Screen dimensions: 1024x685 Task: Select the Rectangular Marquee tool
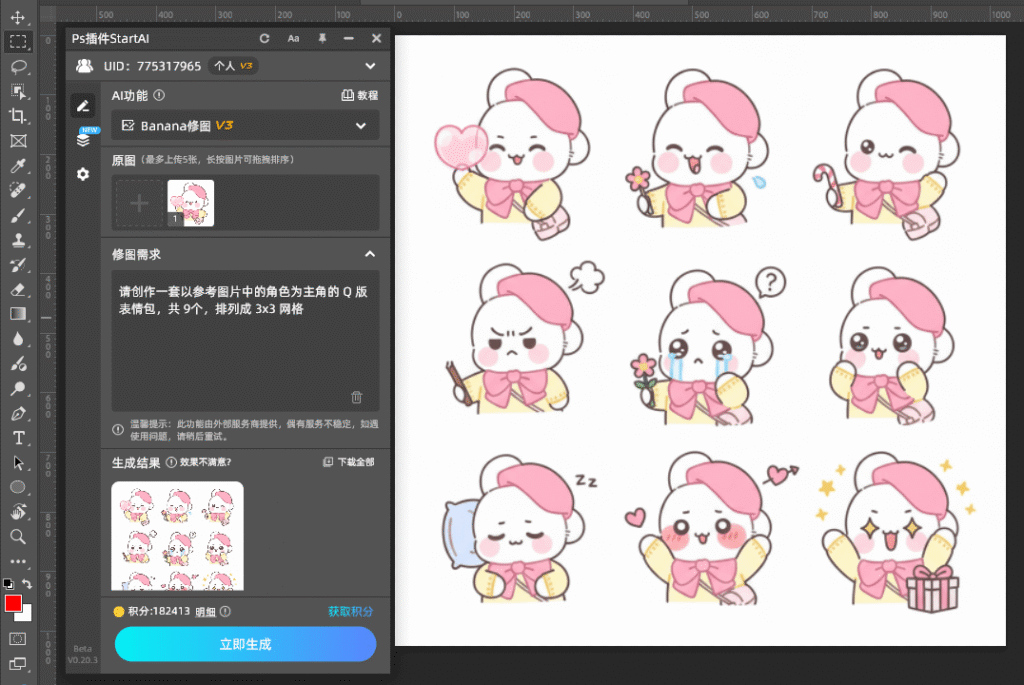tap(16, 41)
